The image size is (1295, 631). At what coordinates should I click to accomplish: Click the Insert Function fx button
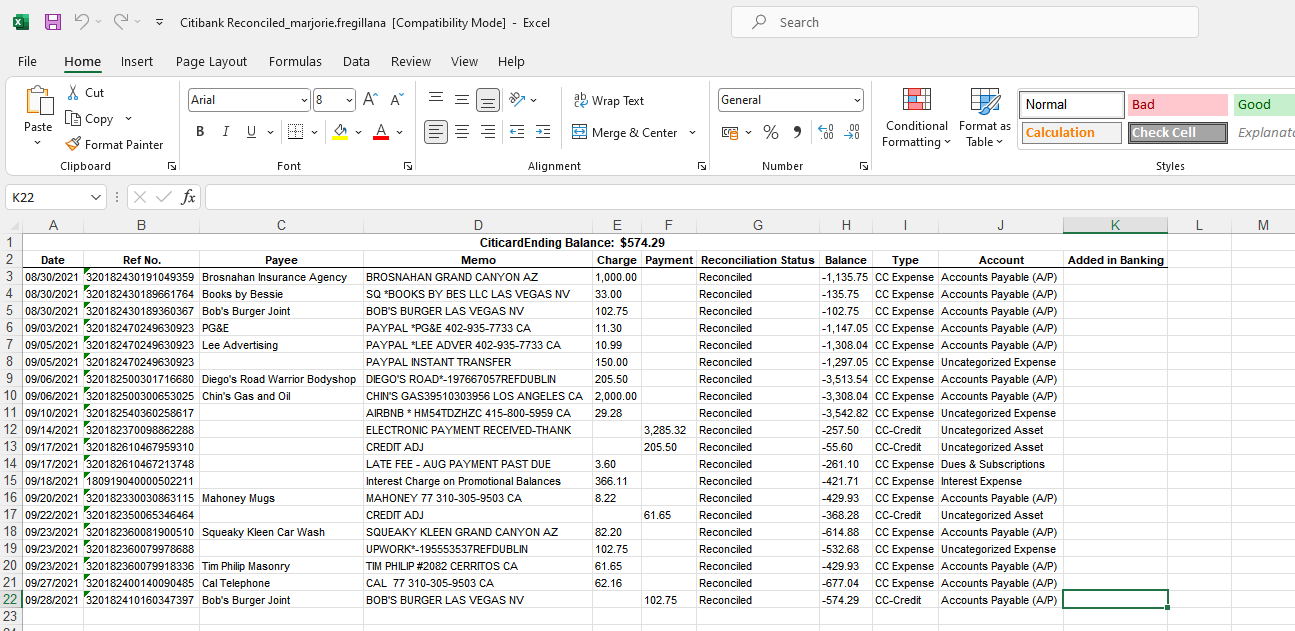tap(188, 197)
